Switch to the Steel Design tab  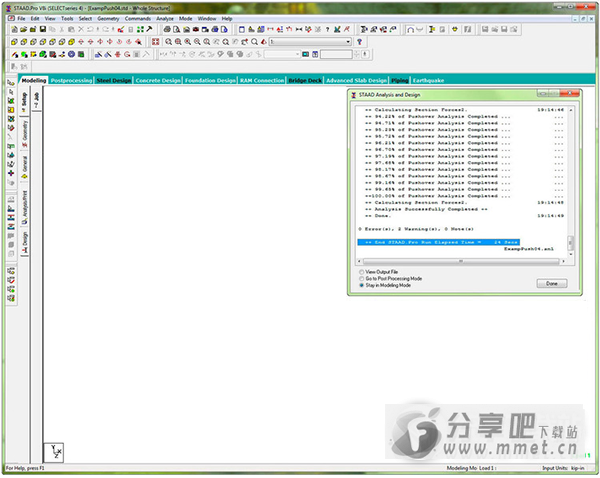[x=114, y=80]
